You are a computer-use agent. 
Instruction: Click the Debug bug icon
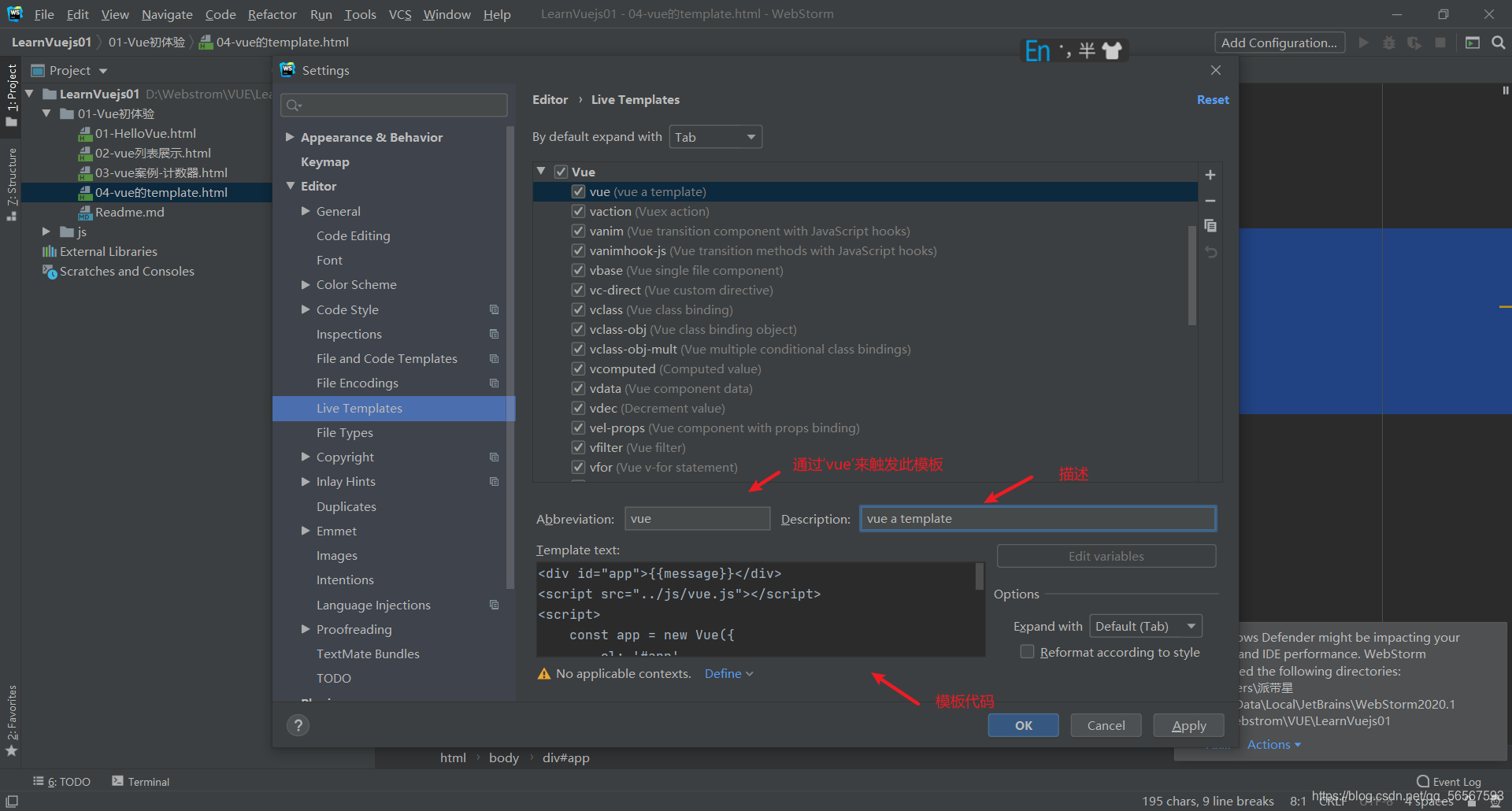[x=1389, y=43]
